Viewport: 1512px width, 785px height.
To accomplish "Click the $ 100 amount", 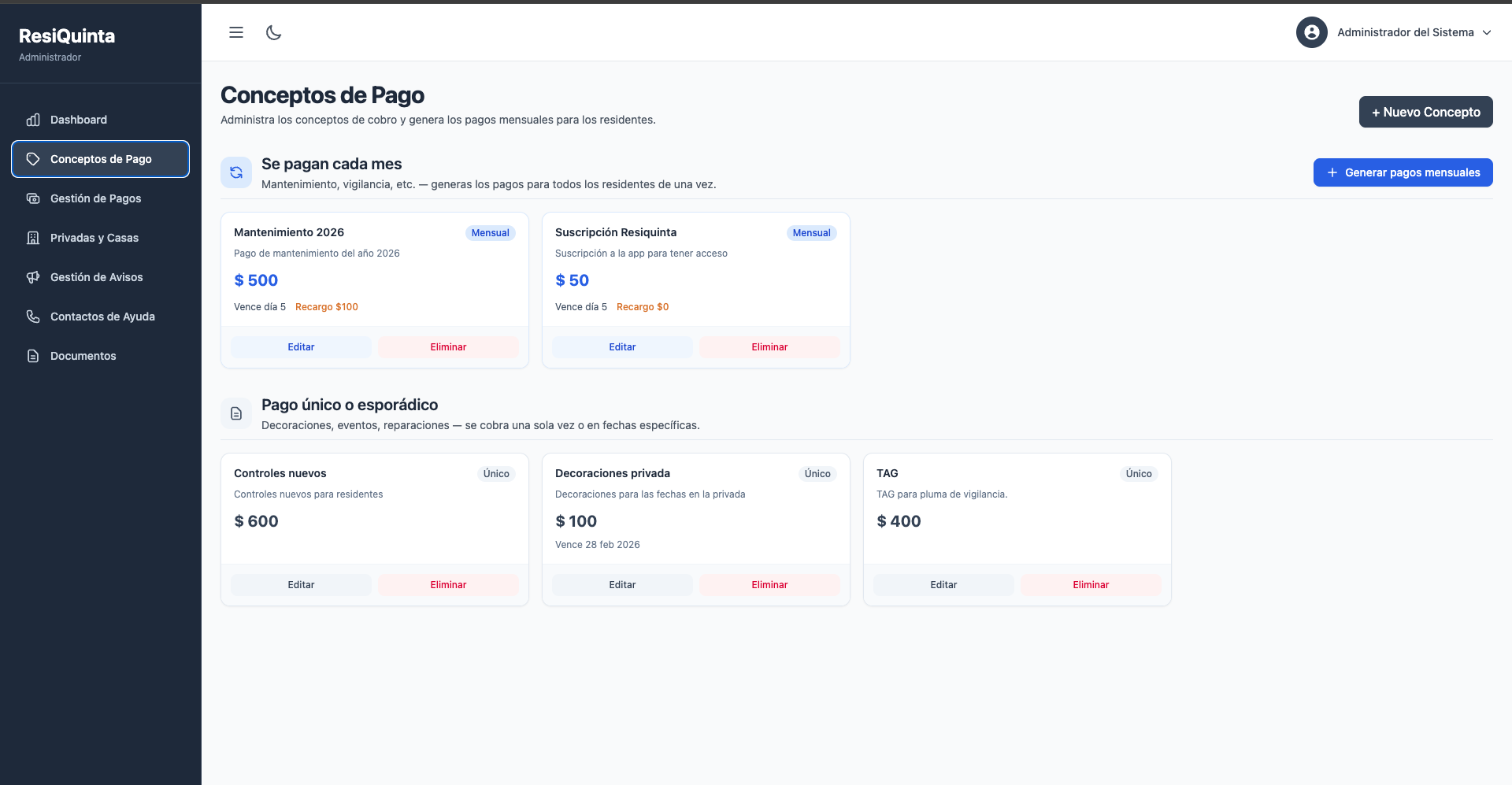I will [x=576, y=521].
